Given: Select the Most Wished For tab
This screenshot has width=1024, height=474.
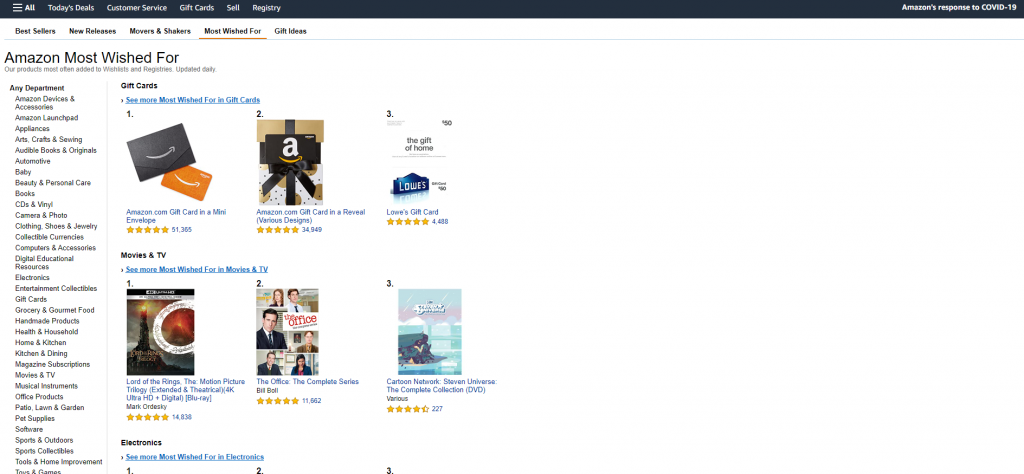Looking at the screenshot, I should tap(232, 31).
